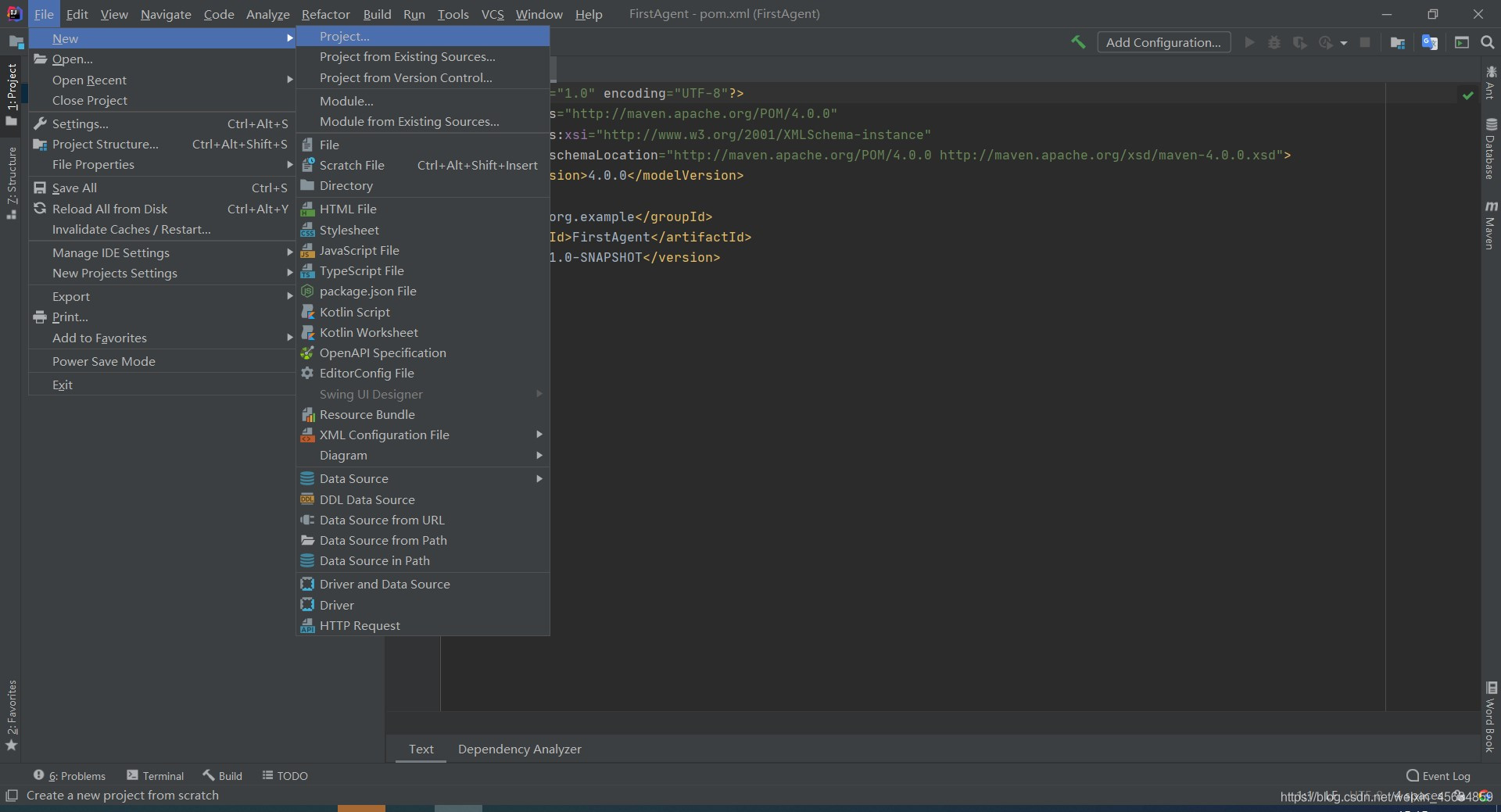Expand the Diagram submenu

tap(422, 455)
